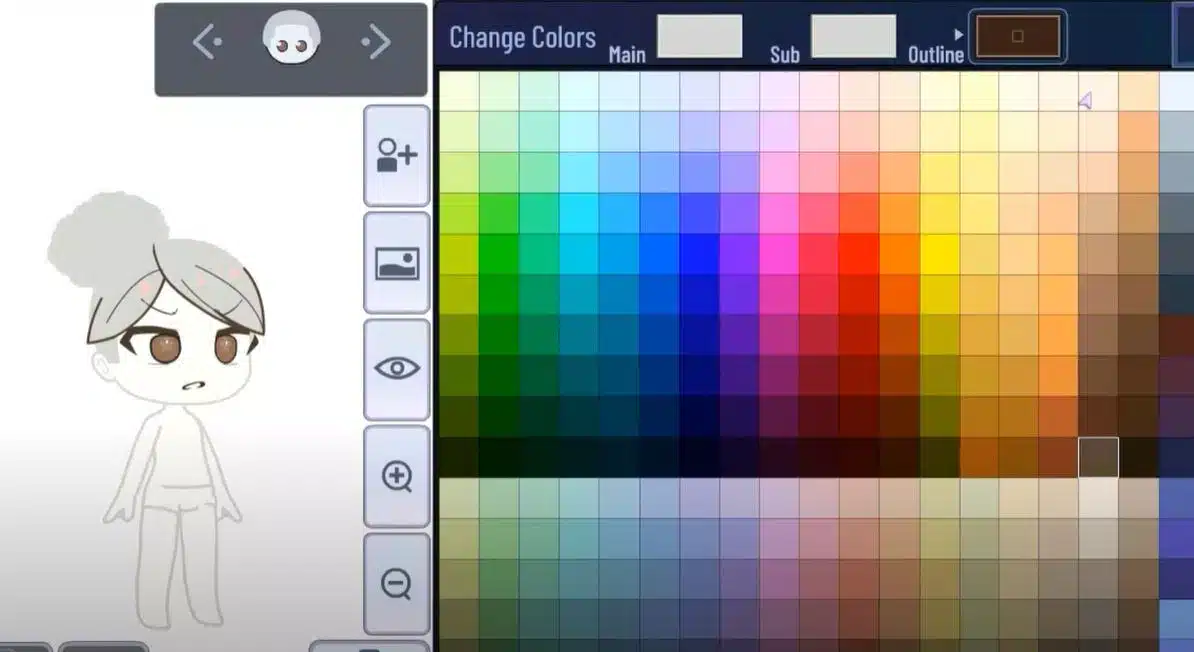This screenshot has width=1194, height=652.
Task: Go to next character with right arrow
Action: 376,42
